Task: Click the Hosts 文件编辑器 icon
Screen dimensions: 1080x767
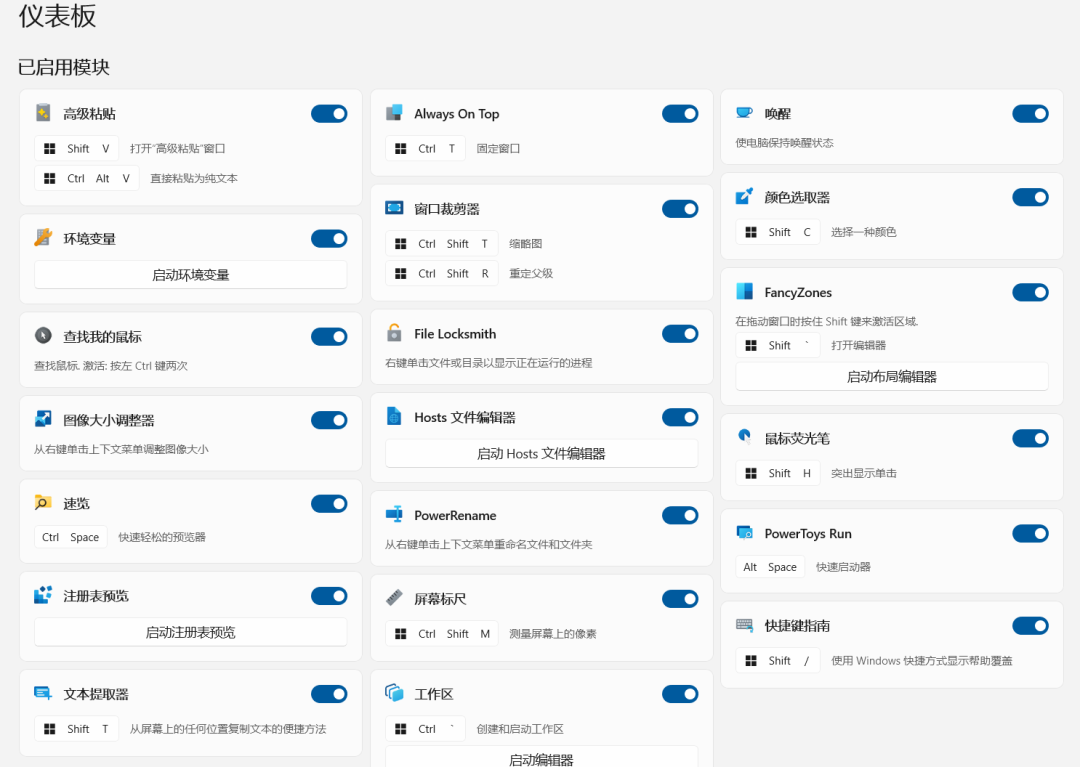Action: click(x=394, y=417)
